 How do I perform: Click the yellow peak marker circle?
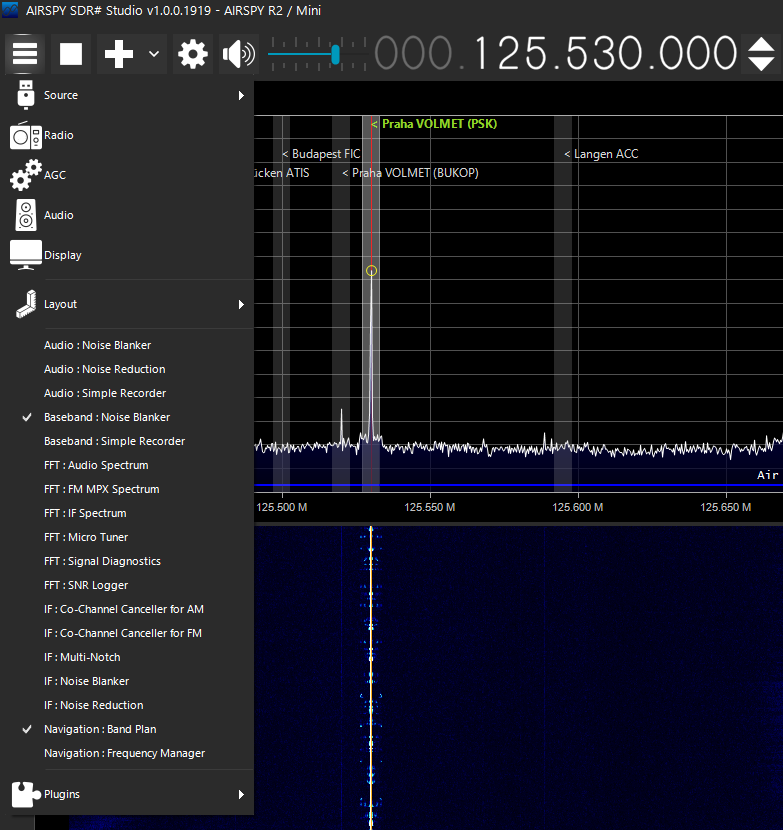pyautogui.click(x=372, y=271)
